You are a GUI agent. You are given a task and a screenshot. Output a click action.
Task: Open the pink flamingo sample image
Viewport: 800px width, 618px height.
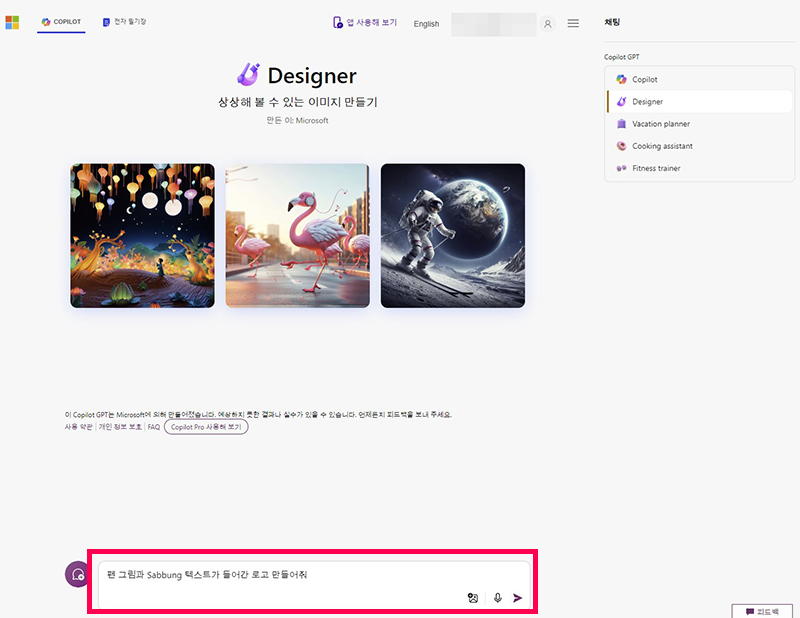tap(297, 235)
